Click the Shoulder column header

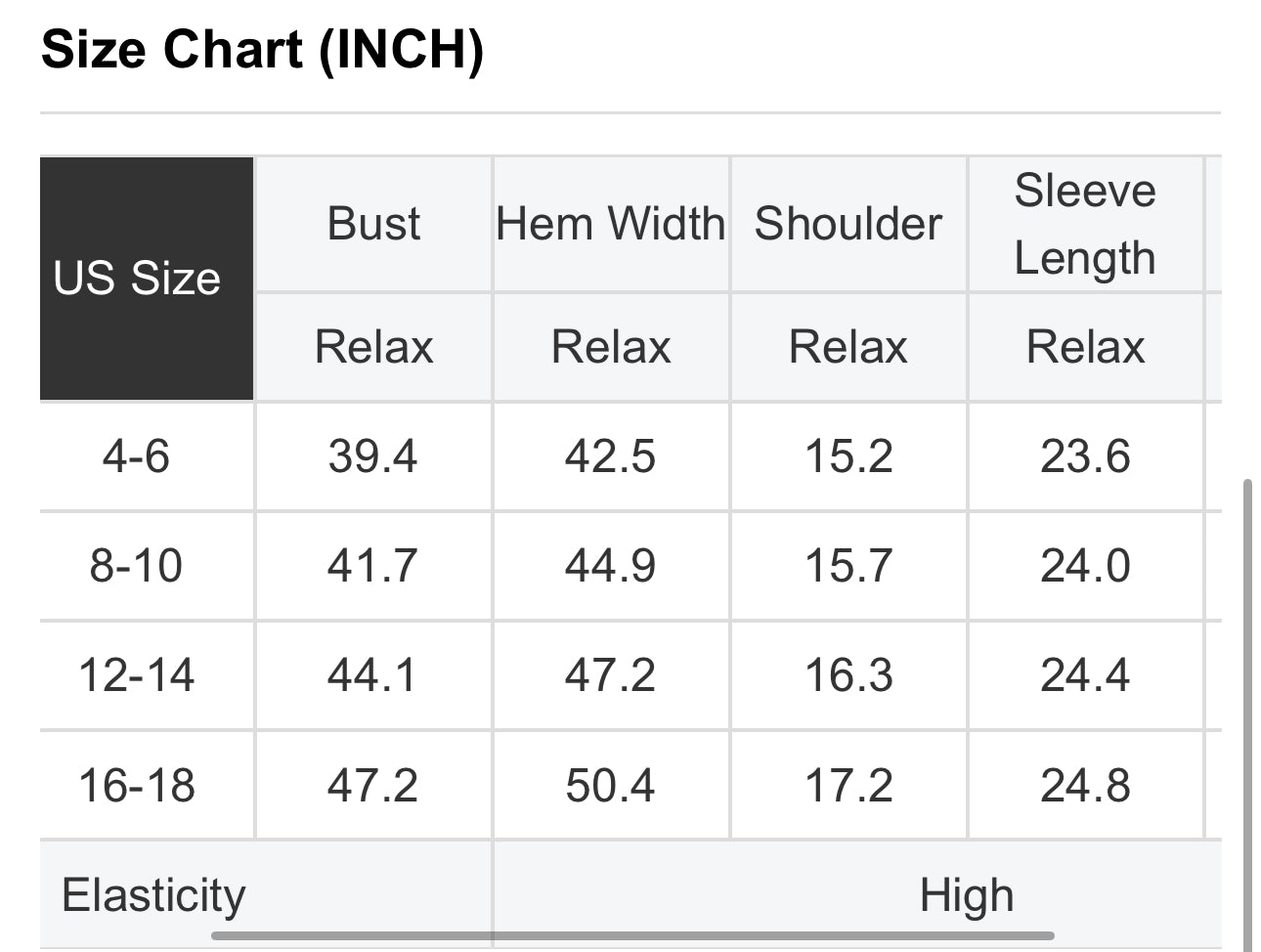[848, 224]
